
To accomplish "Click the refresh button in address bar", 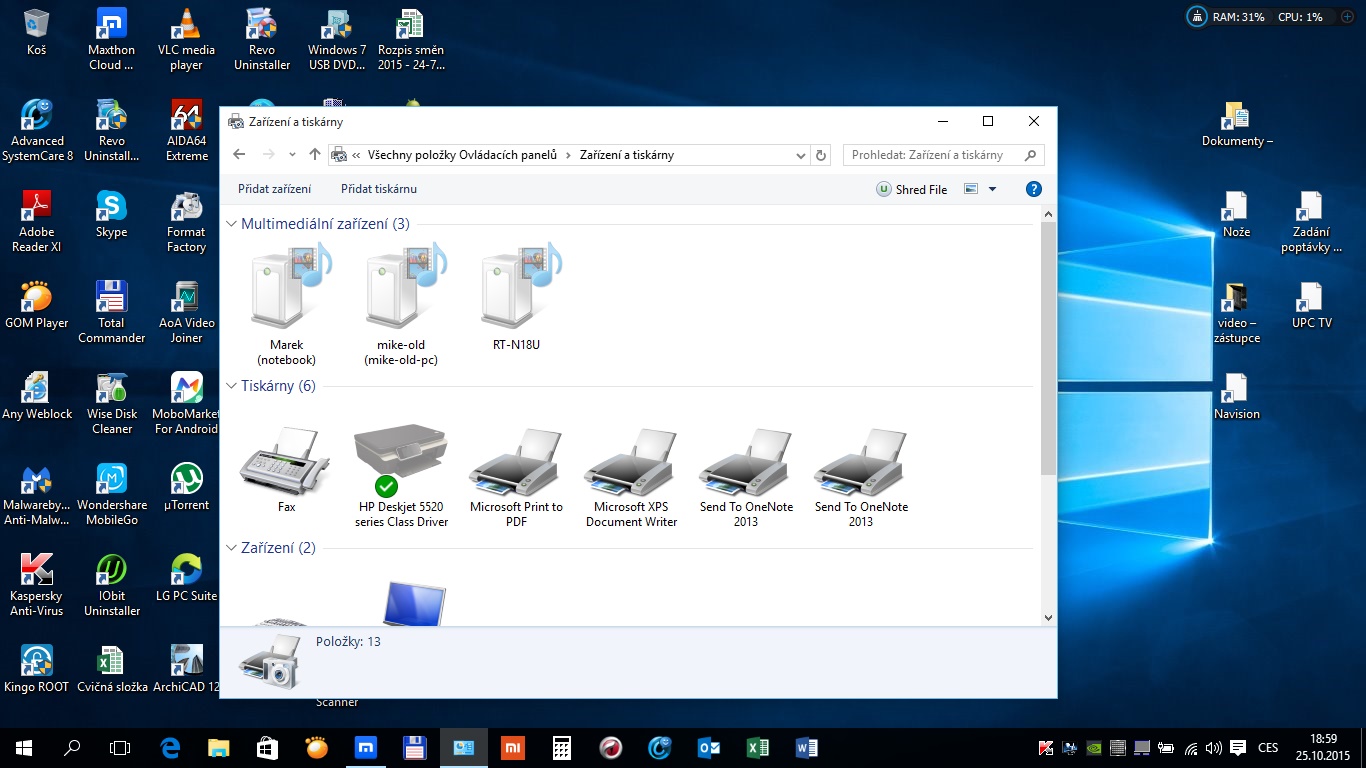I will (x=822, y=155).
